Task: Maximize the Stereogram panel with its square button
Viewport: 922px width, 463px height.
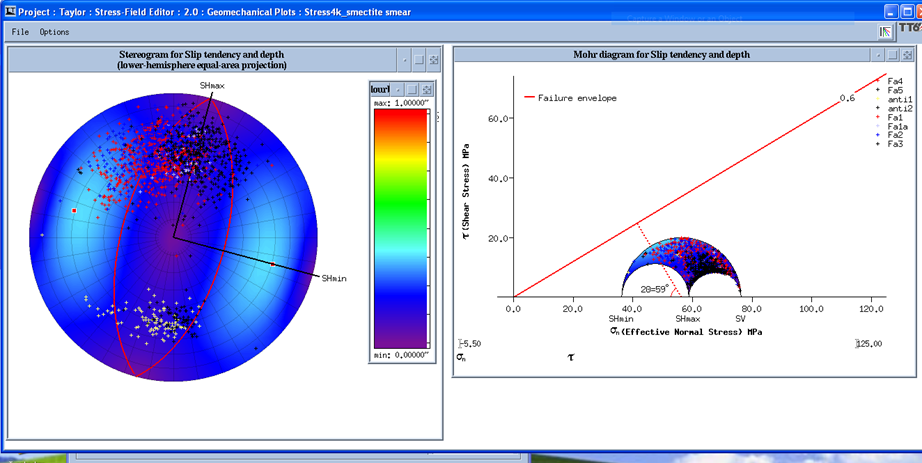Action: pos(419,59)
